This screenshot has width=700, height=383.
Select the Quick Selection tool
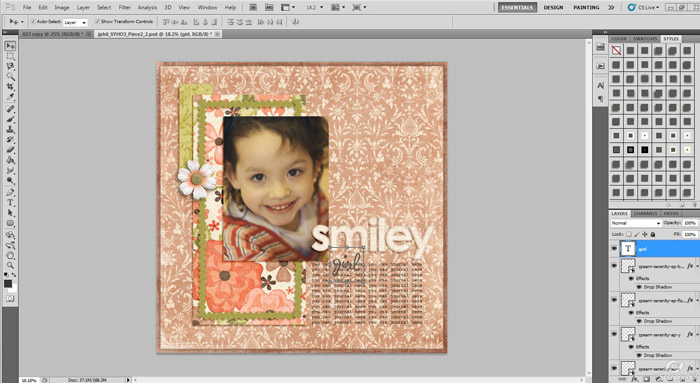pyautogui.click(x=10, y=76)
